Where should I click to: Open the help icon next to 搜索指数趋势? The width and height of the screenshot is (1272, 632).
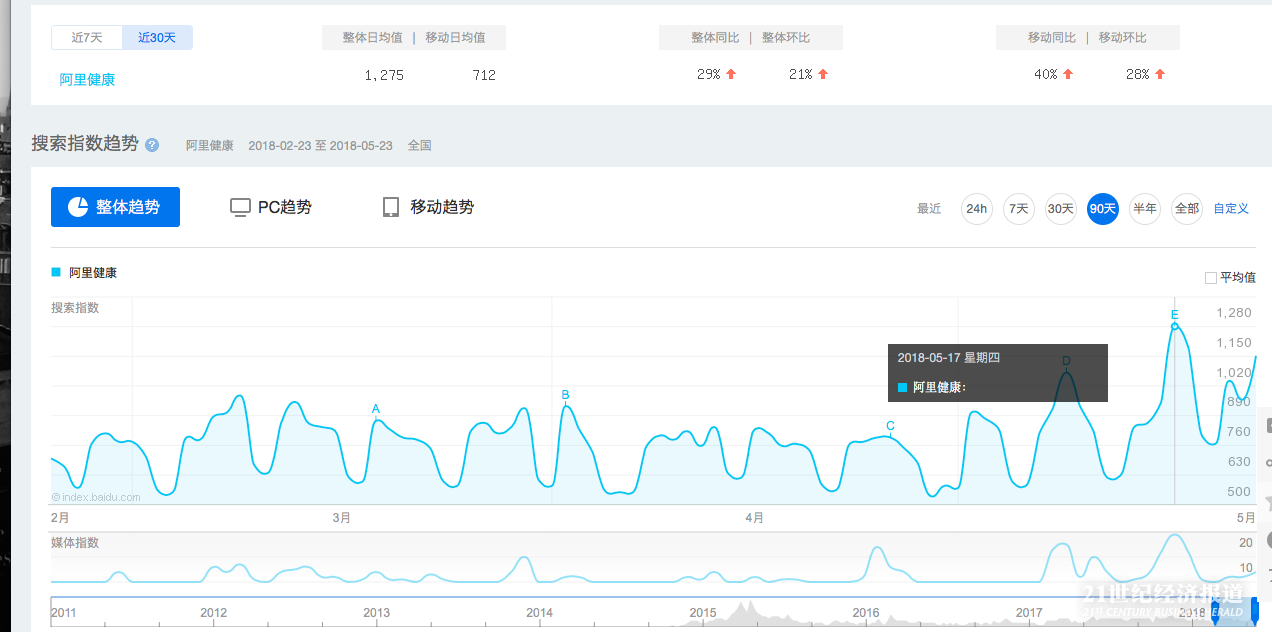pos(150,144)
